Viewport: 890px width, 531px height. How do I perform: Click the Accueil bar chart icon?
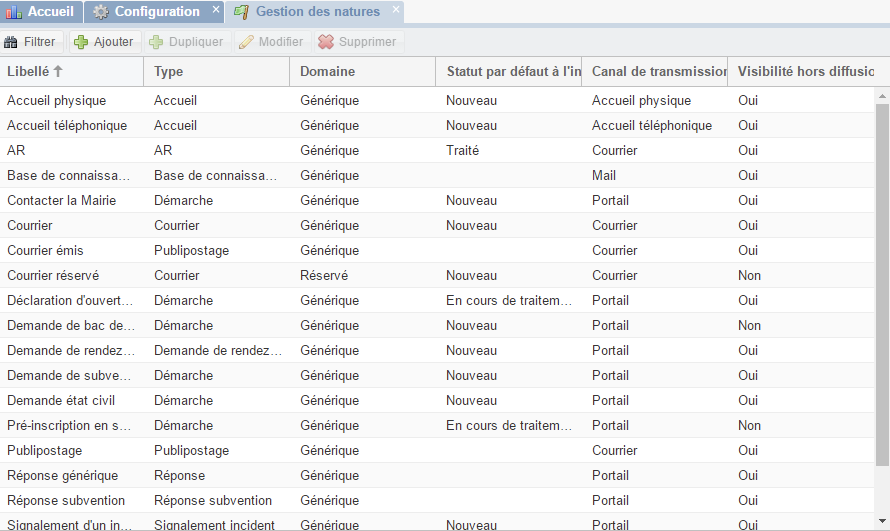tap(13, 12)
